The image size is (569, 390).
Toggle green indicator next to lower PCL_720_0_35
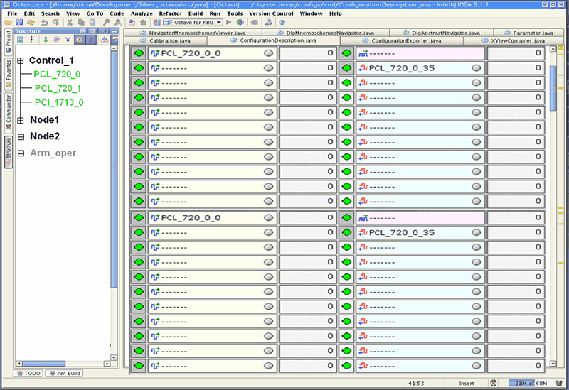347,233
